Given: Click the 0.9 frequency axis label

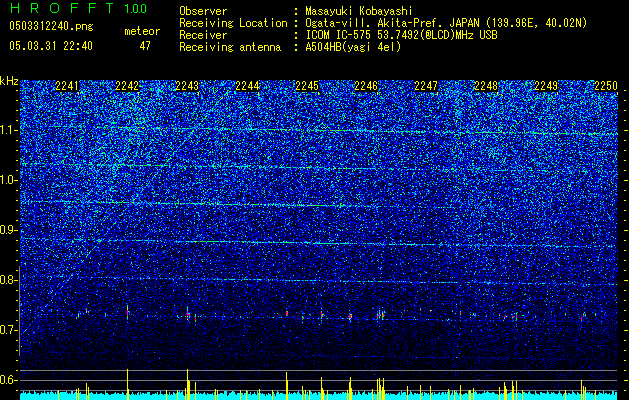Looking at the screenshot, I should click(8, 230).
